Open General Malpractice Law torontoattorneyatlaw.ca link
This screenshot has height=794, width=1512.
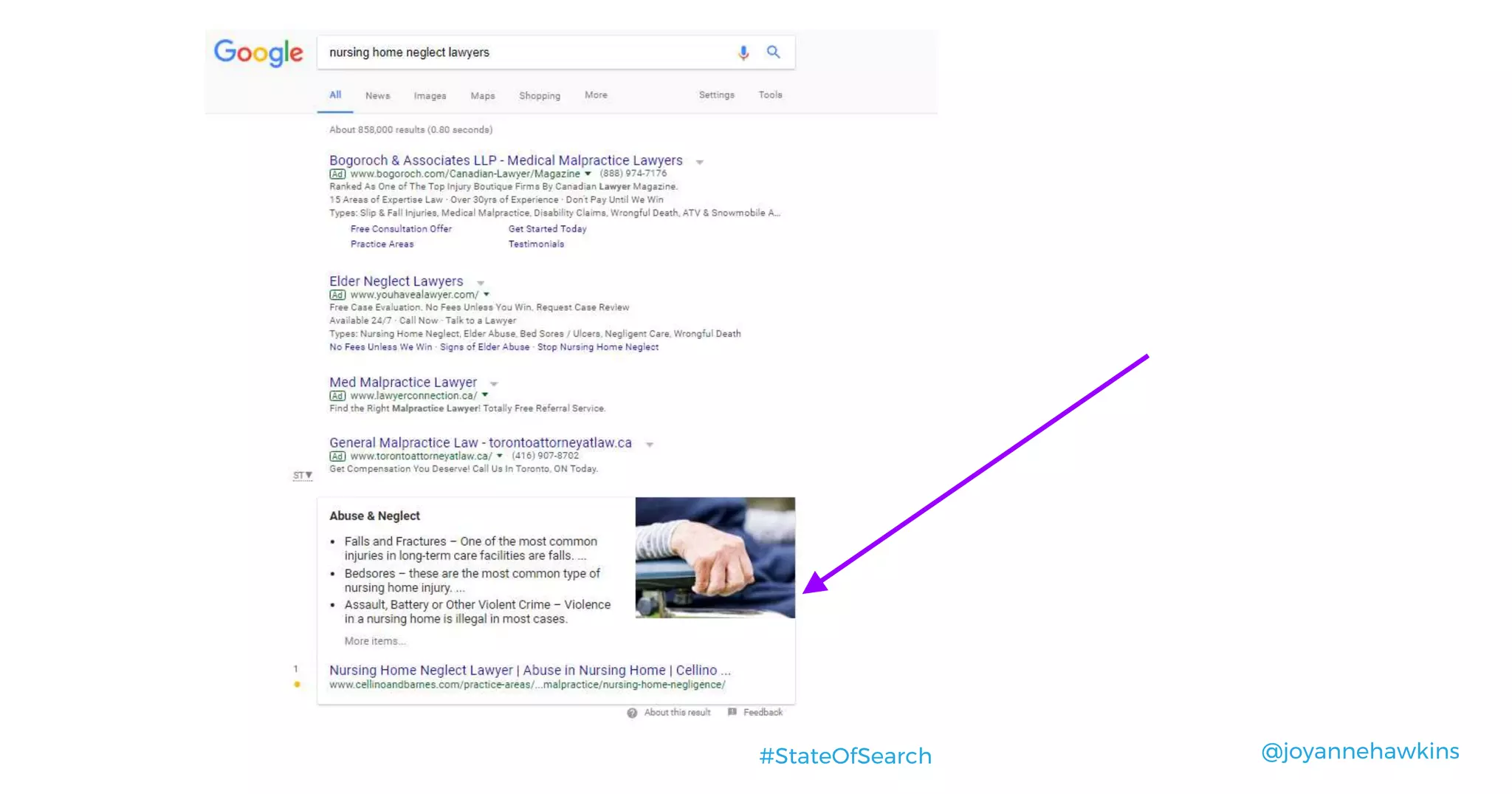point(481,442)
